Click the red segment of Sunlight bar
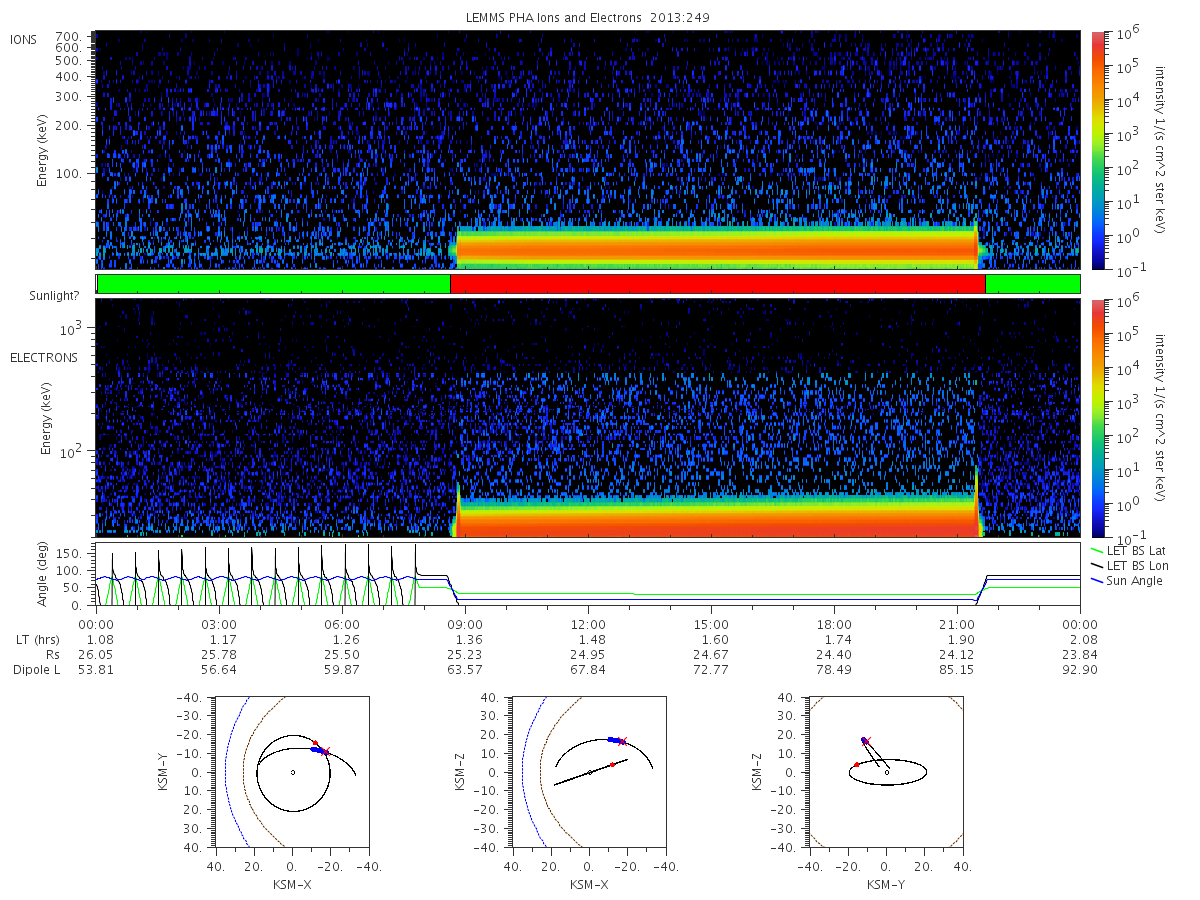1200x900 pixels. point(718,284)
